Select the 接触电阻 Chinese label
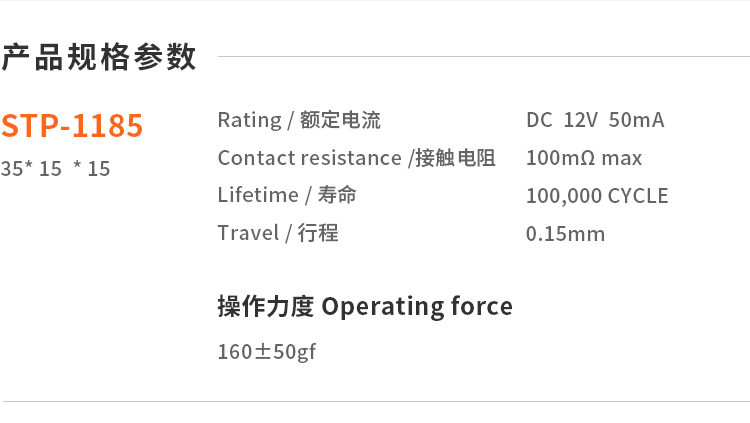 (x=455, y=158)
